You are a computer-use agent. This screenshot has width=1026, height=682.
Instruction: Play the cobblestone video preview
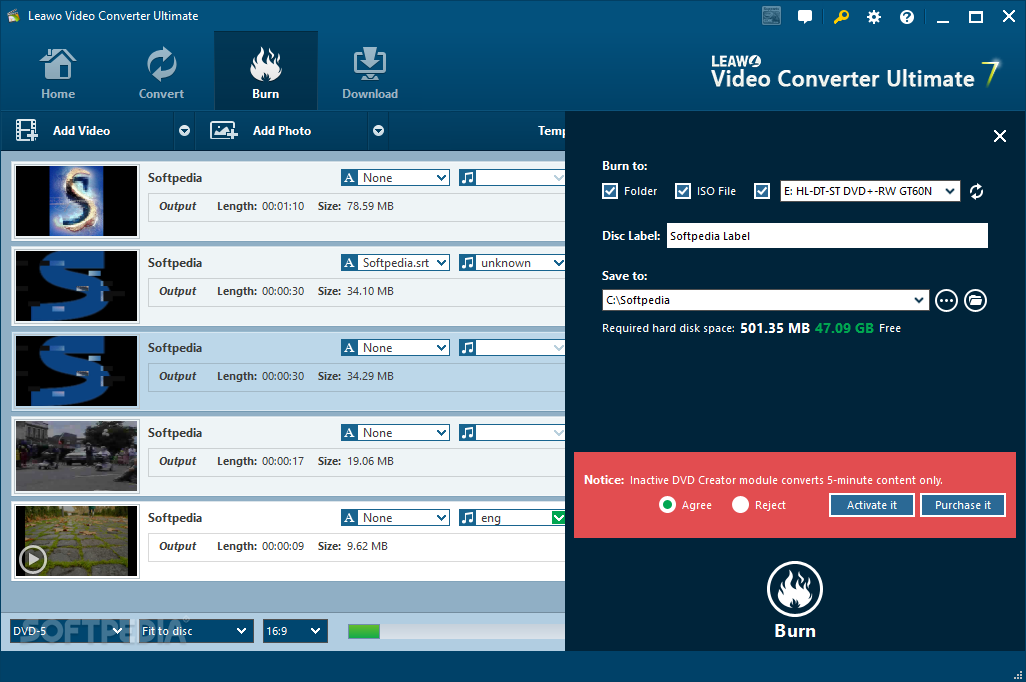click(33, 559)
